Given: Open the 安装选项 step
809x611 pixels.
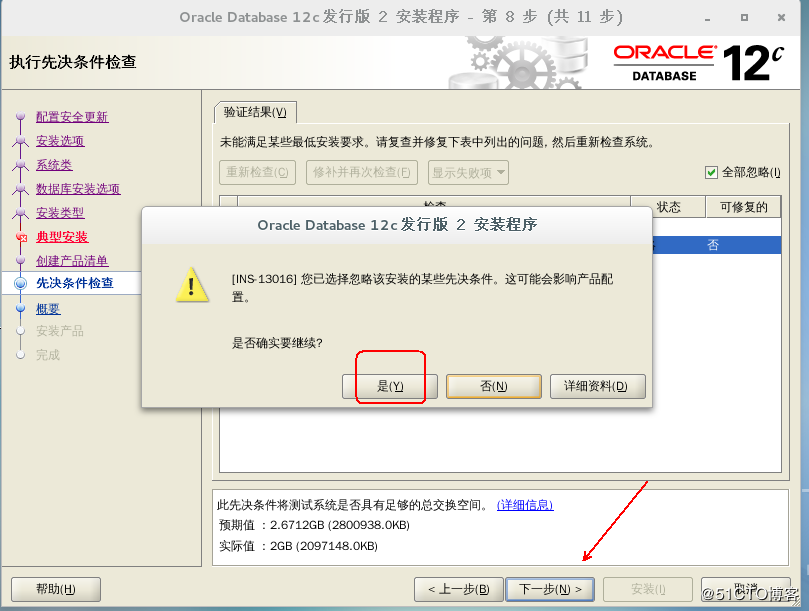Looking at the screenshot, I should pyautogui.click(x=60, y=141).
